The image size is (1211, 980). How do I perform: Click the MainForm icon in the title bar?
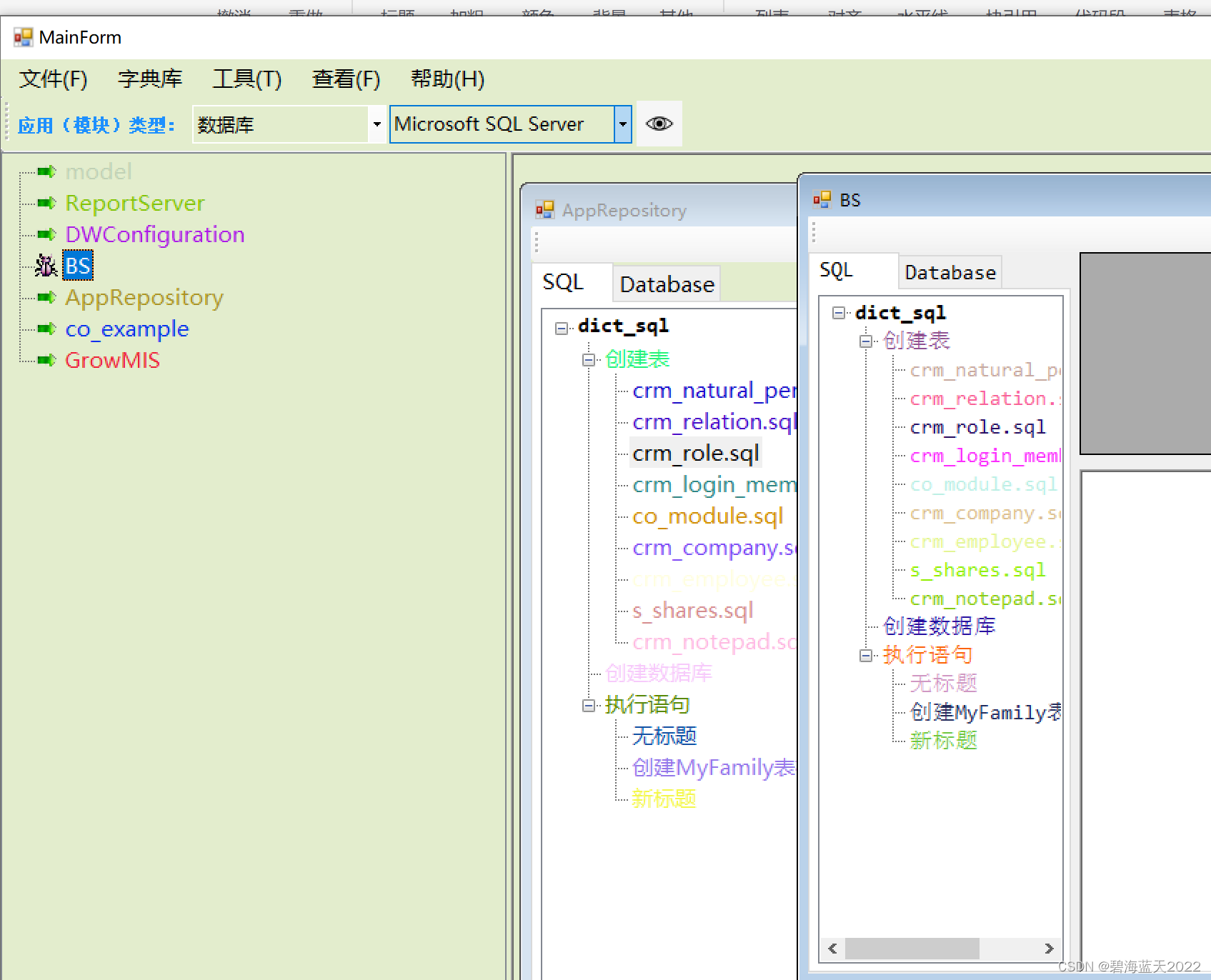[x=23, y=36]
